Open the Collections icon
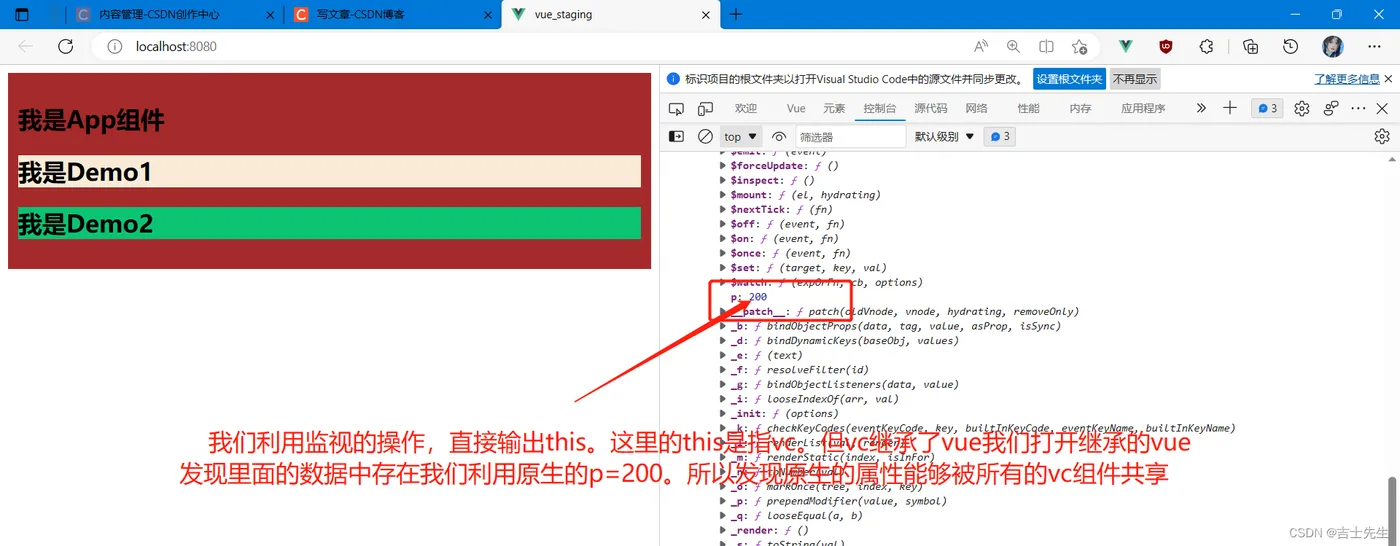The image size is (1400, 546). (1250, 46)
